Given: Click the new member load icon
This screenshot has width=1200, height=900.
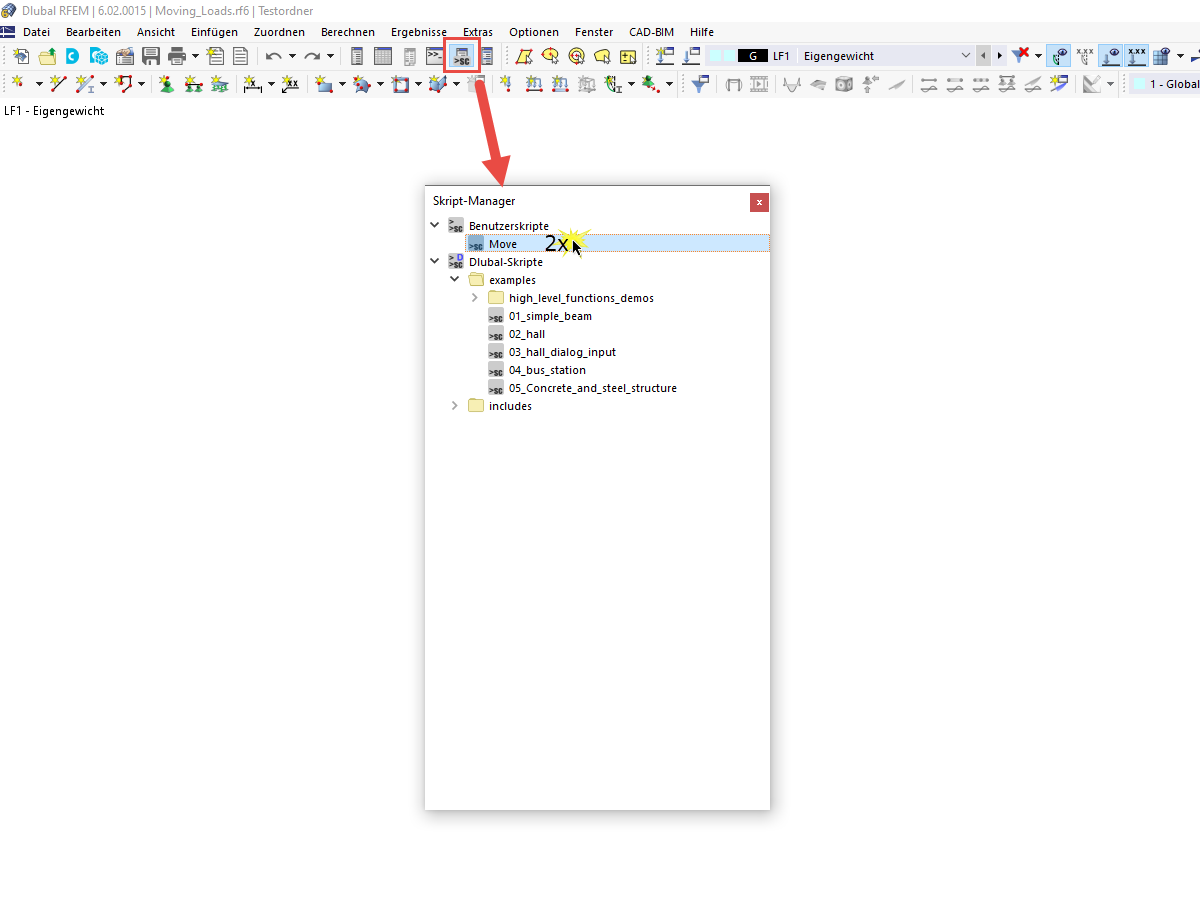Looking at the screenshot, I should pyautogui.click(x=534, y=84).
